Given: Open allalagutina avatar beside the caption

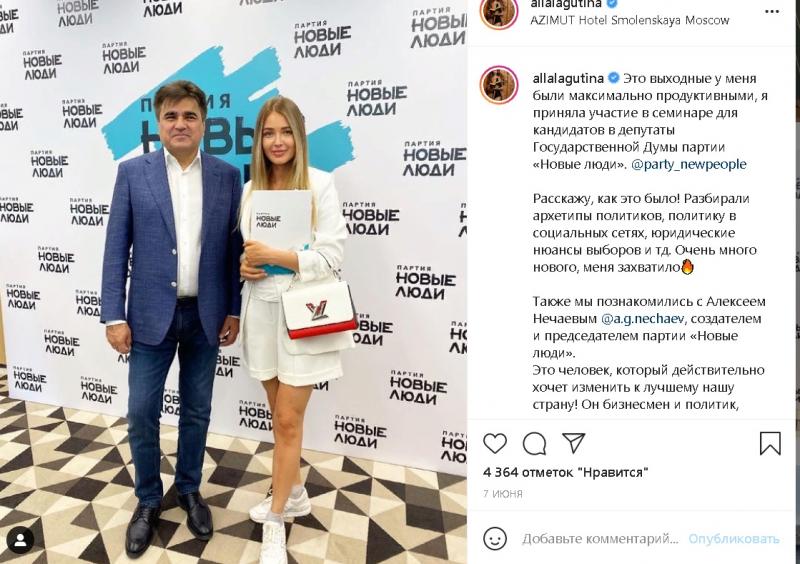Looking at the screenshot, I should 499,85.
